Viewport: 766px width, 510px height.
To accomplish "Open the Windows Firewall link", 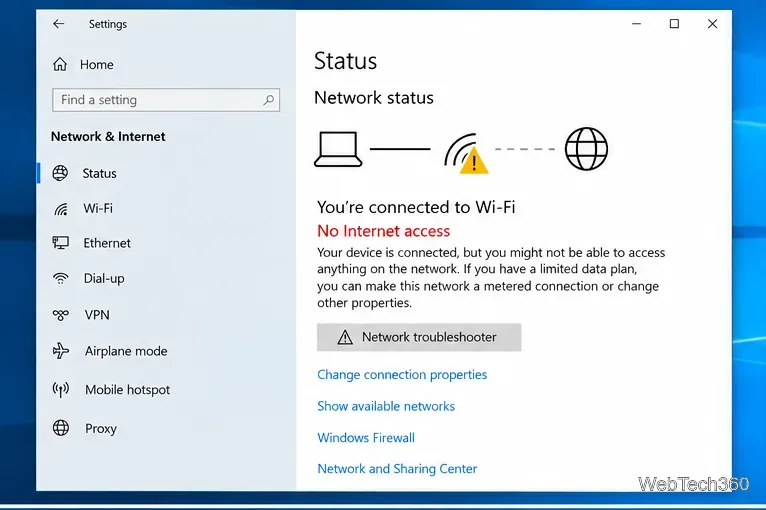I will [366, 438].
